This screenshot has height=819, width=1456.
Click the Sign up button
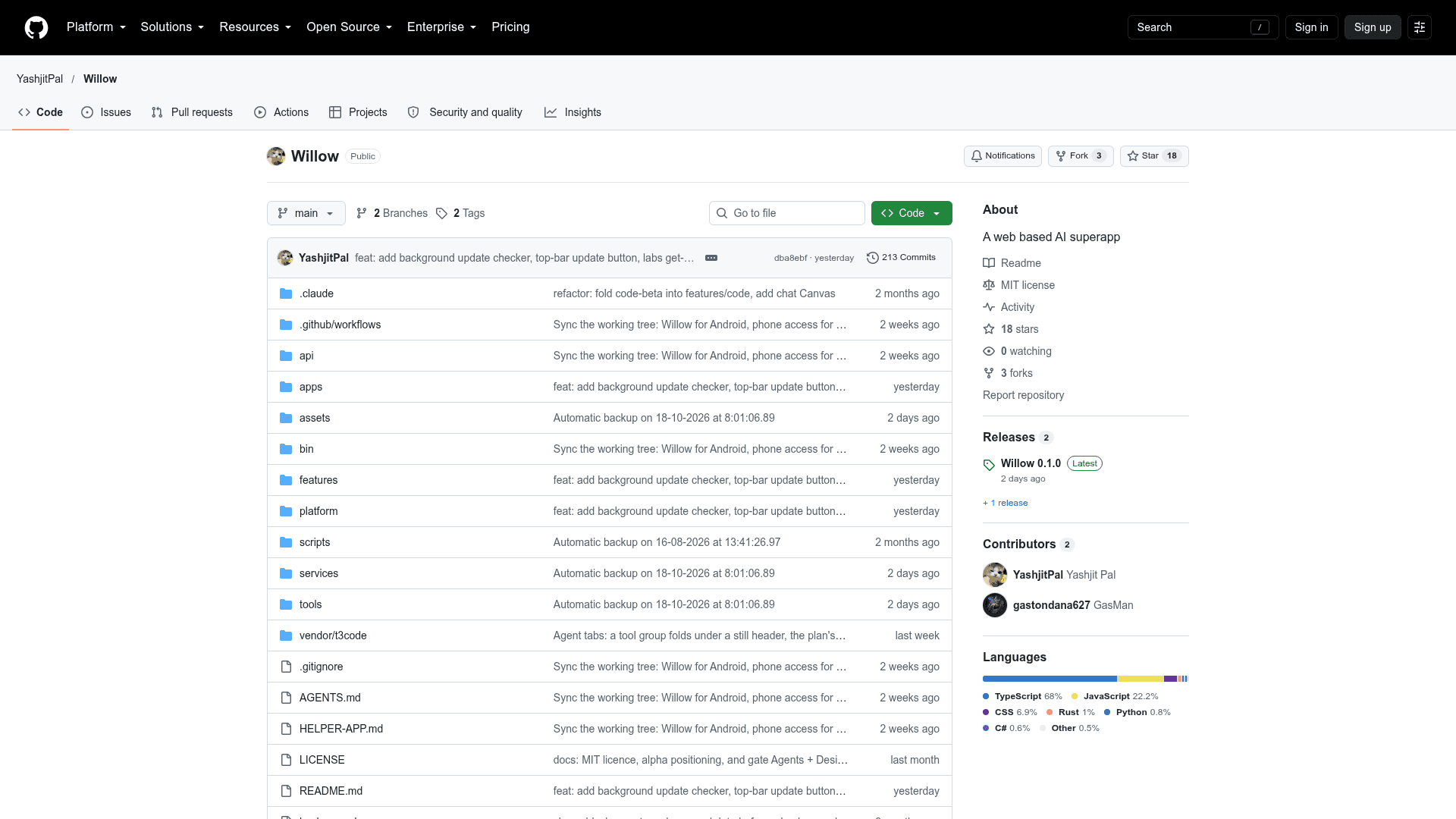pyautogui.click(x=1373, y=27)
